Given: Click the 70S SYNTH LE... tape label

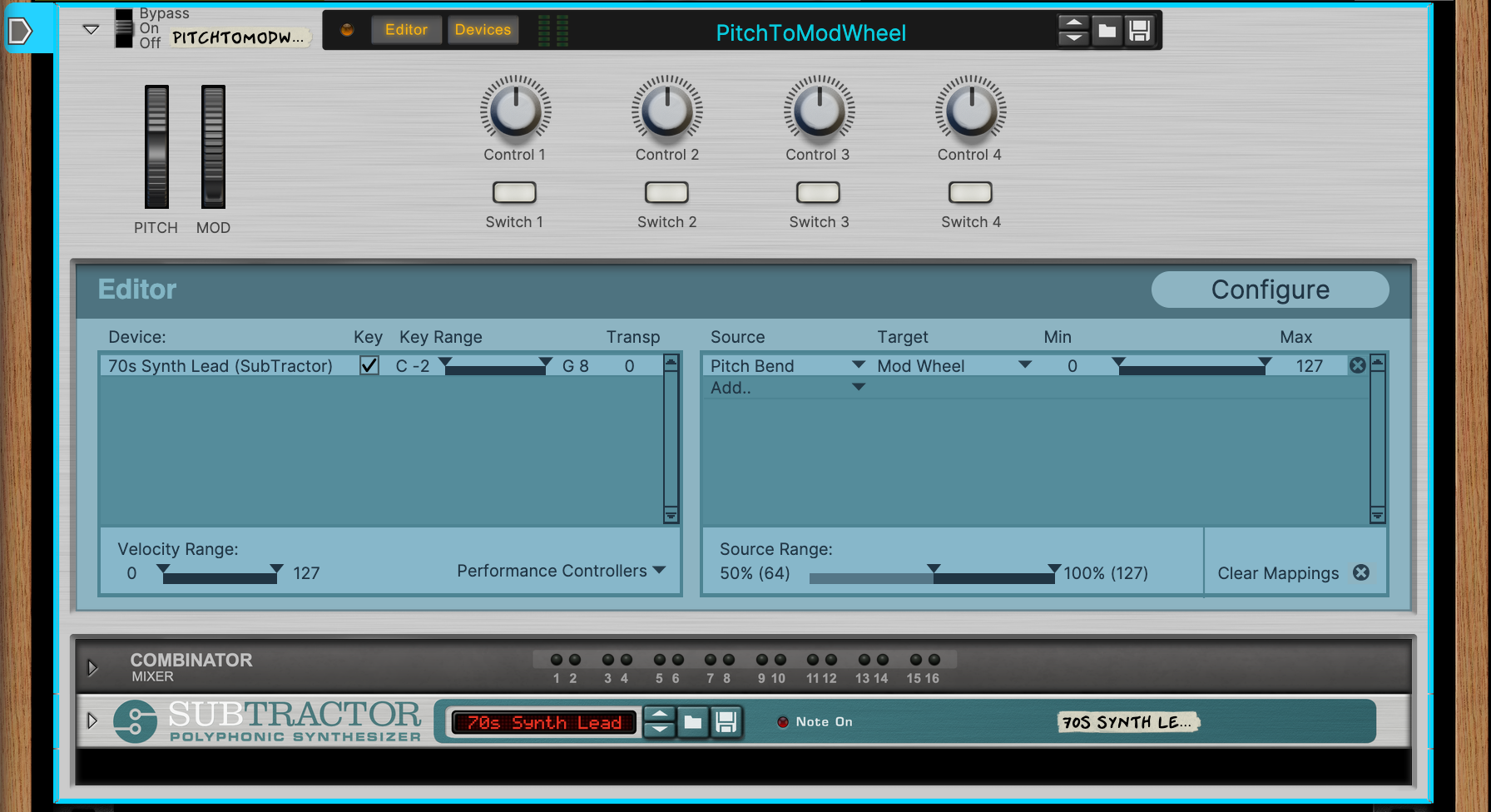Looking at the screenshot, I should click(x=1127, y=722).
